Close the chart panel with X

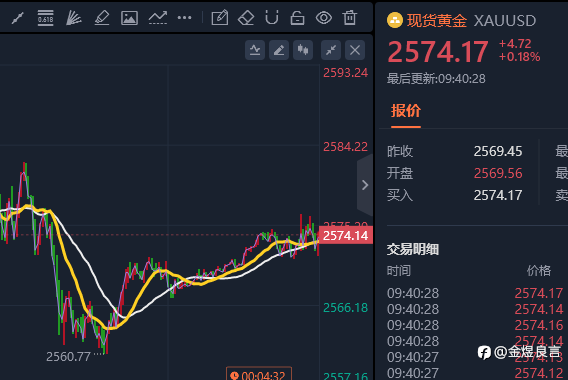pos(355,50)
